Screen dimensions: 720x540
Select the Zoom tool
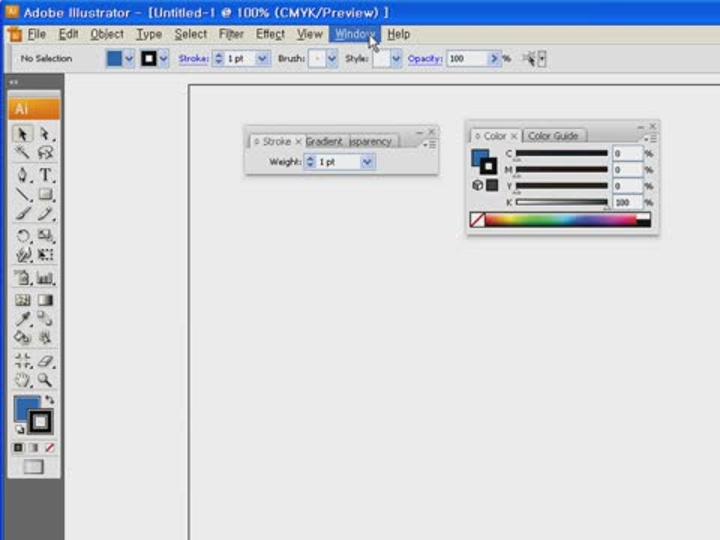click(x=45, y=380)
